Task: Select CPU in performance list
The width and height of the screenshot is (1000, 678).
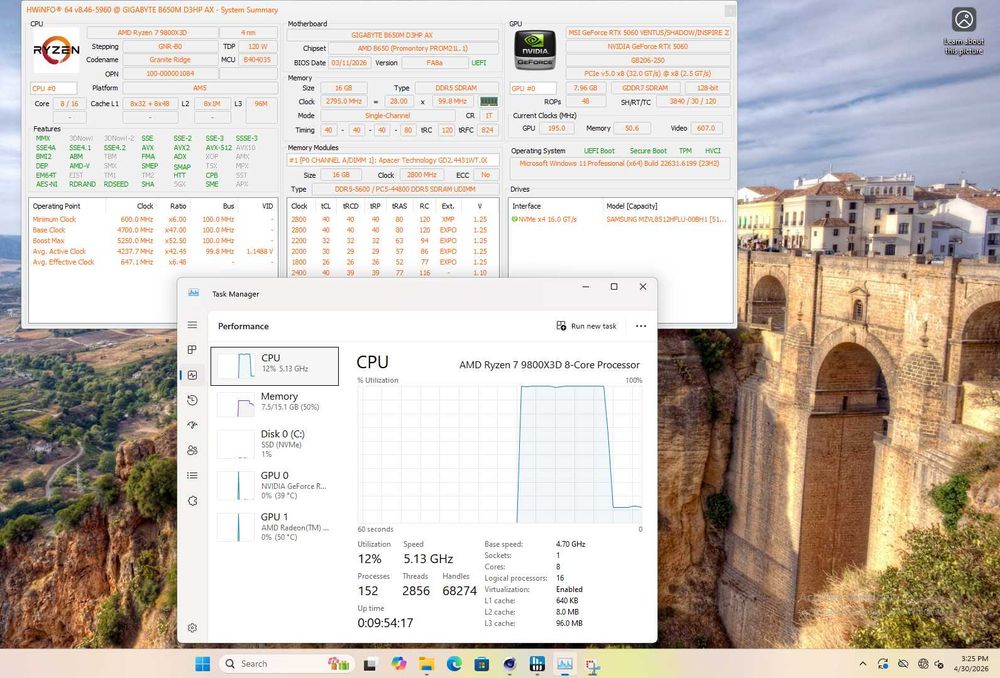Action: coord(274,366)
